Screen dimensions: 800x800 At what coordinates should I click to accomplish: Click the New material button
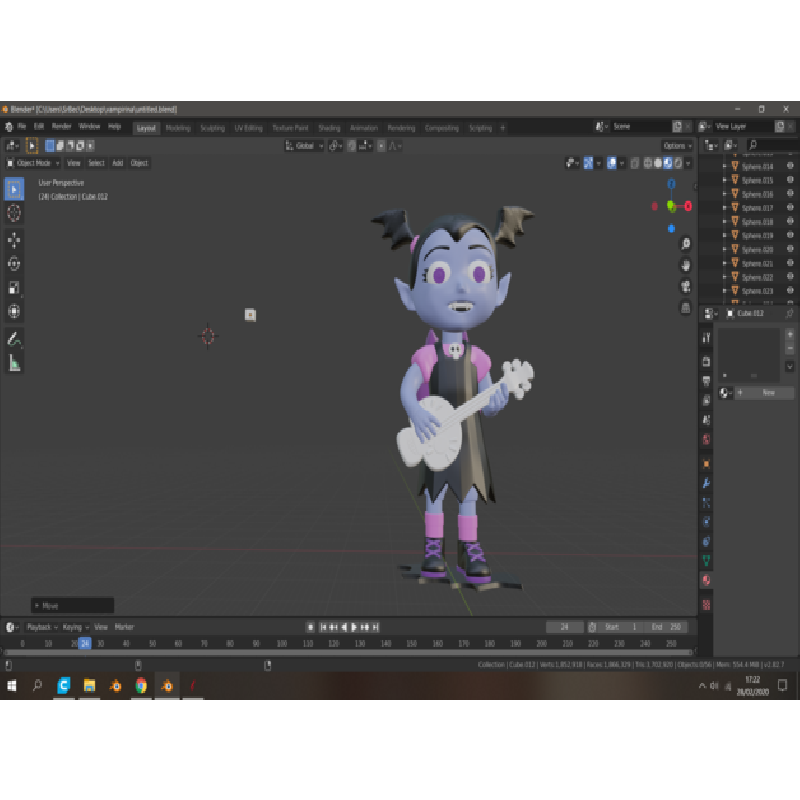click(764, 392)
